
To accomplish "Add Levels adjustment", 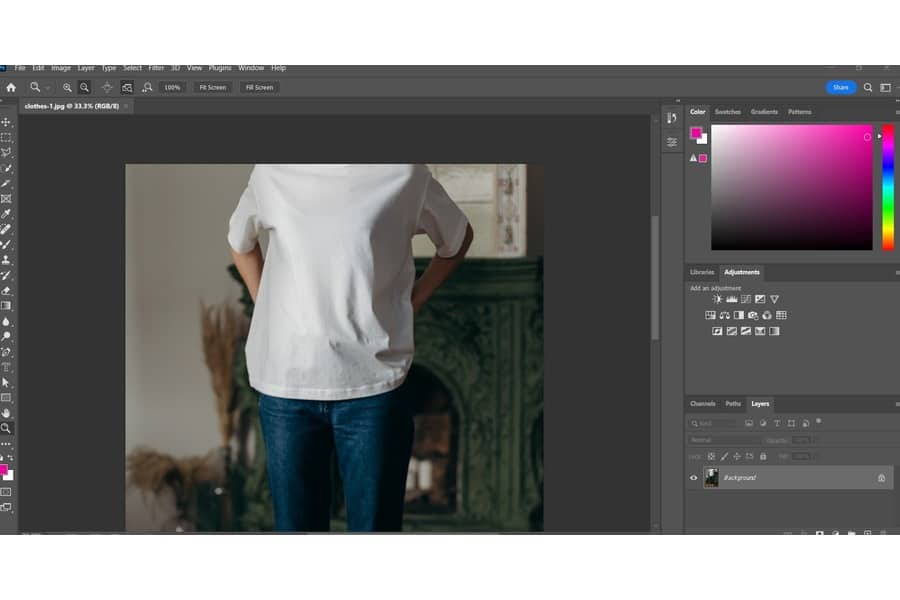I will coord(731,299).
